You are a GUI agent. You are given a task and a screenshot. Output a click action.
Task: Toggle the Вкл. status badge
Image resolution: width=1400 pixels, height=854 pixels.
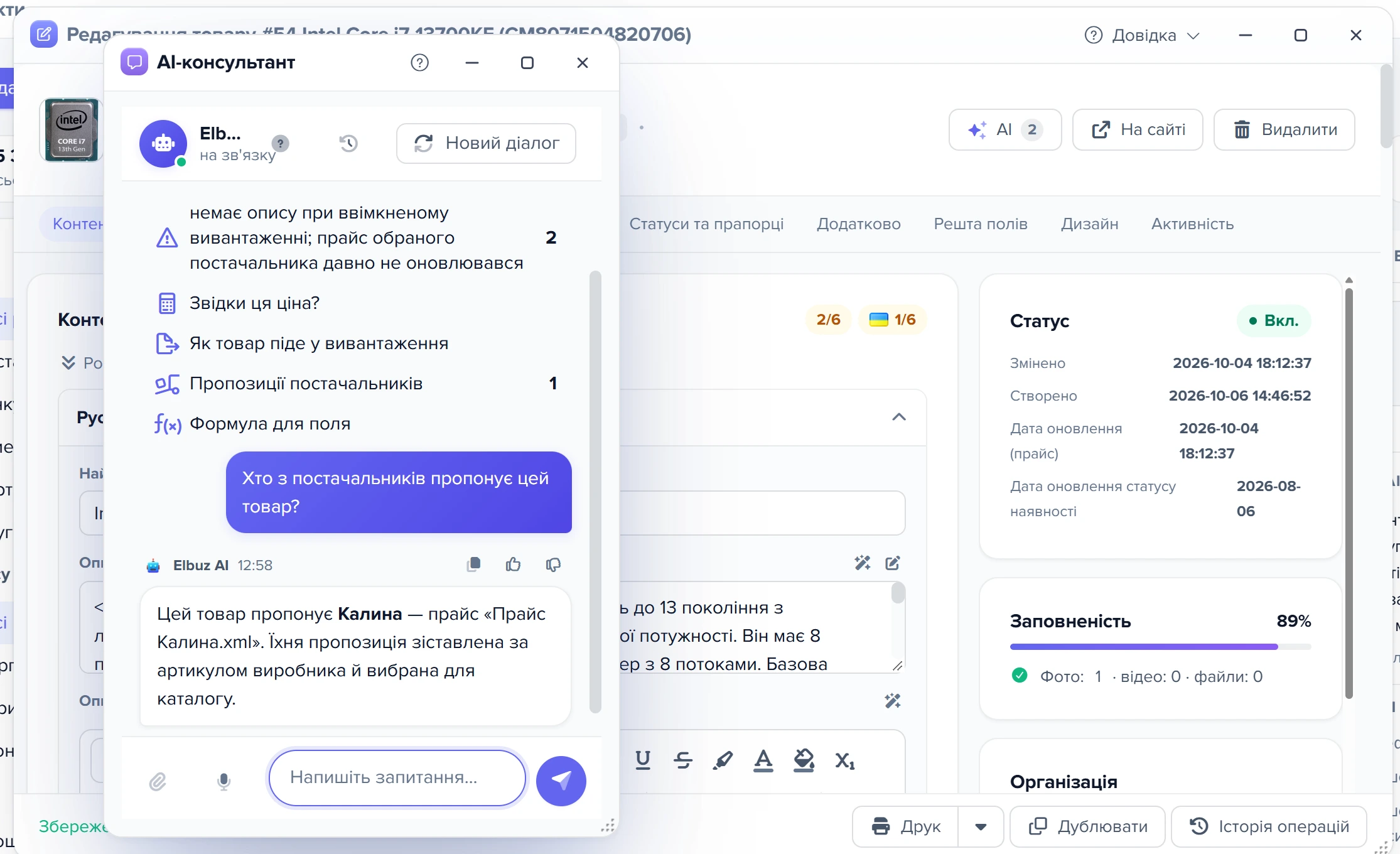(1274, 321)
